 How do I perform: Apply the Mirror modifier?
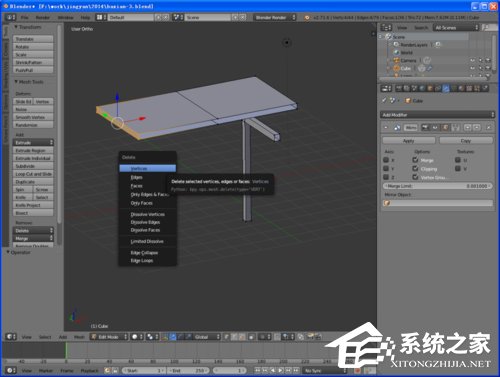(409, 141)
